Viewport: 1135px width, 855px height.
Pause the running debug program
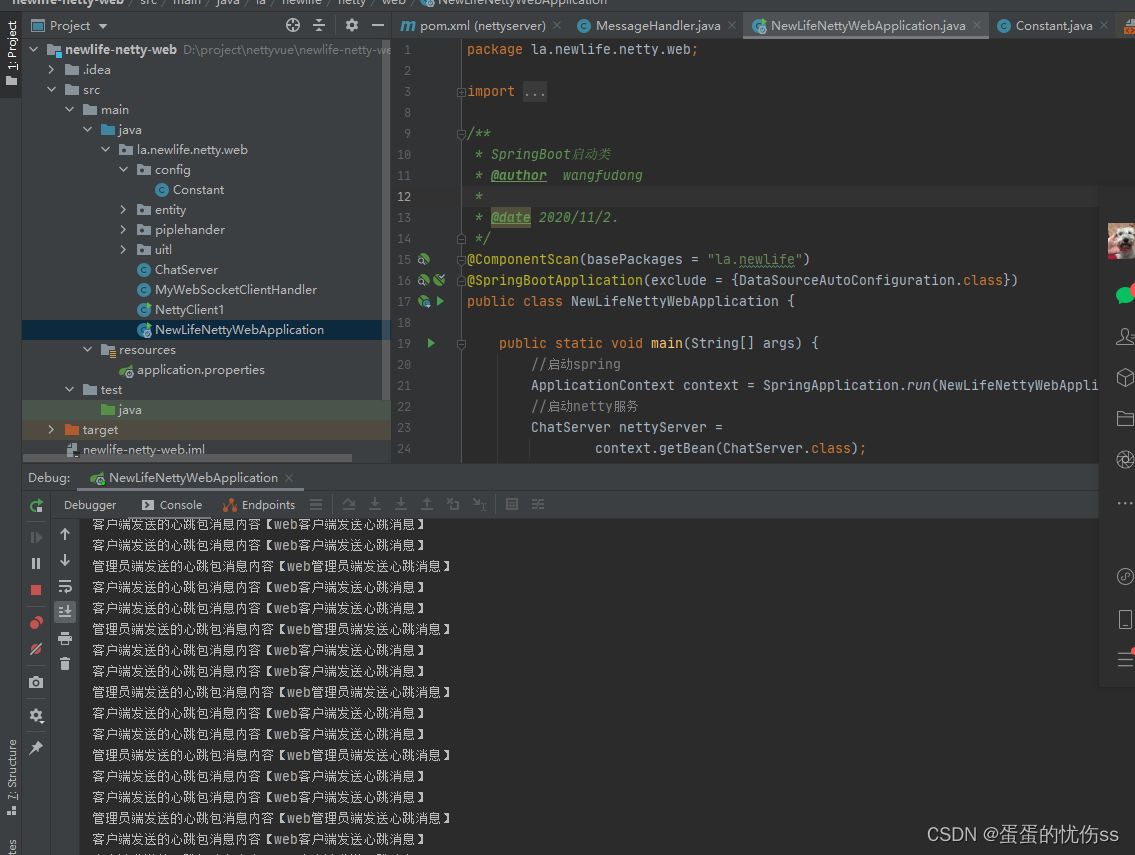[x=36, y=563]
